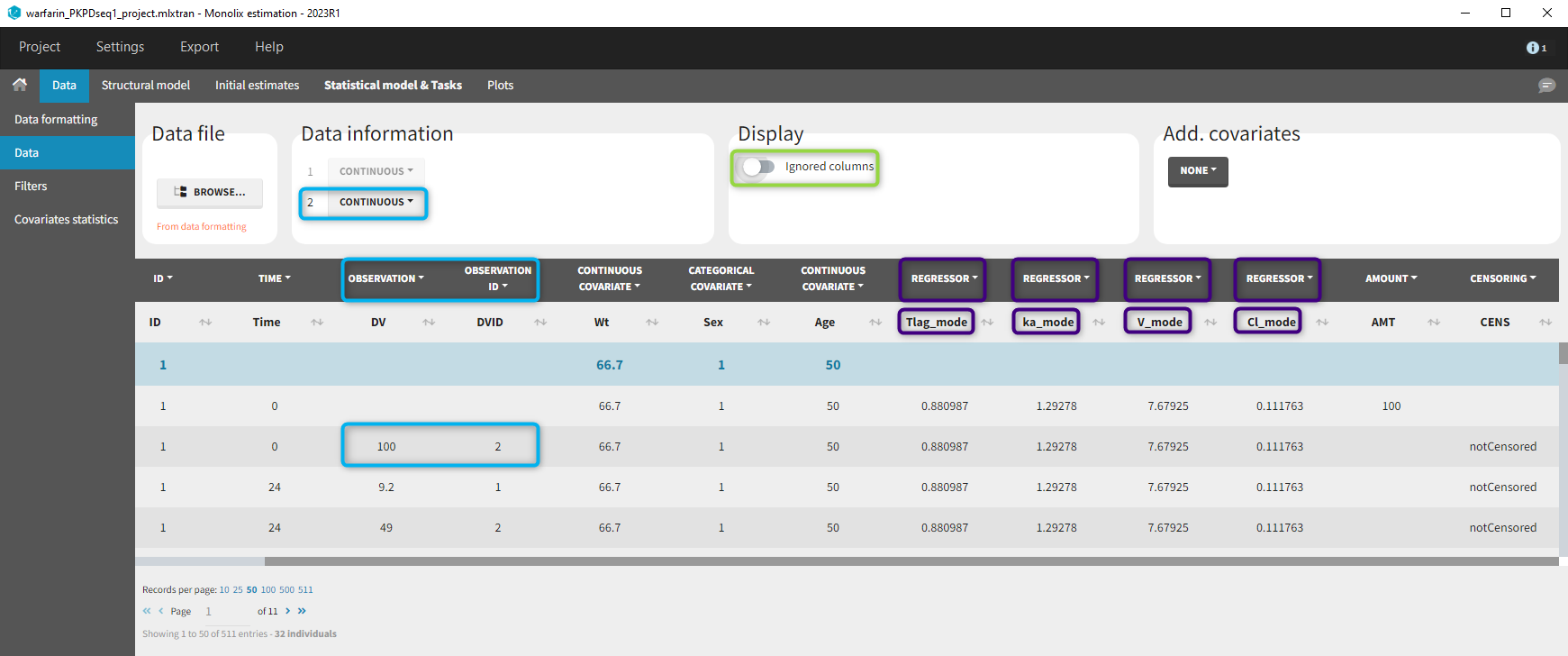Sort table by the Time column arrows
1568x656 pixels.
[x=317, y=323]
